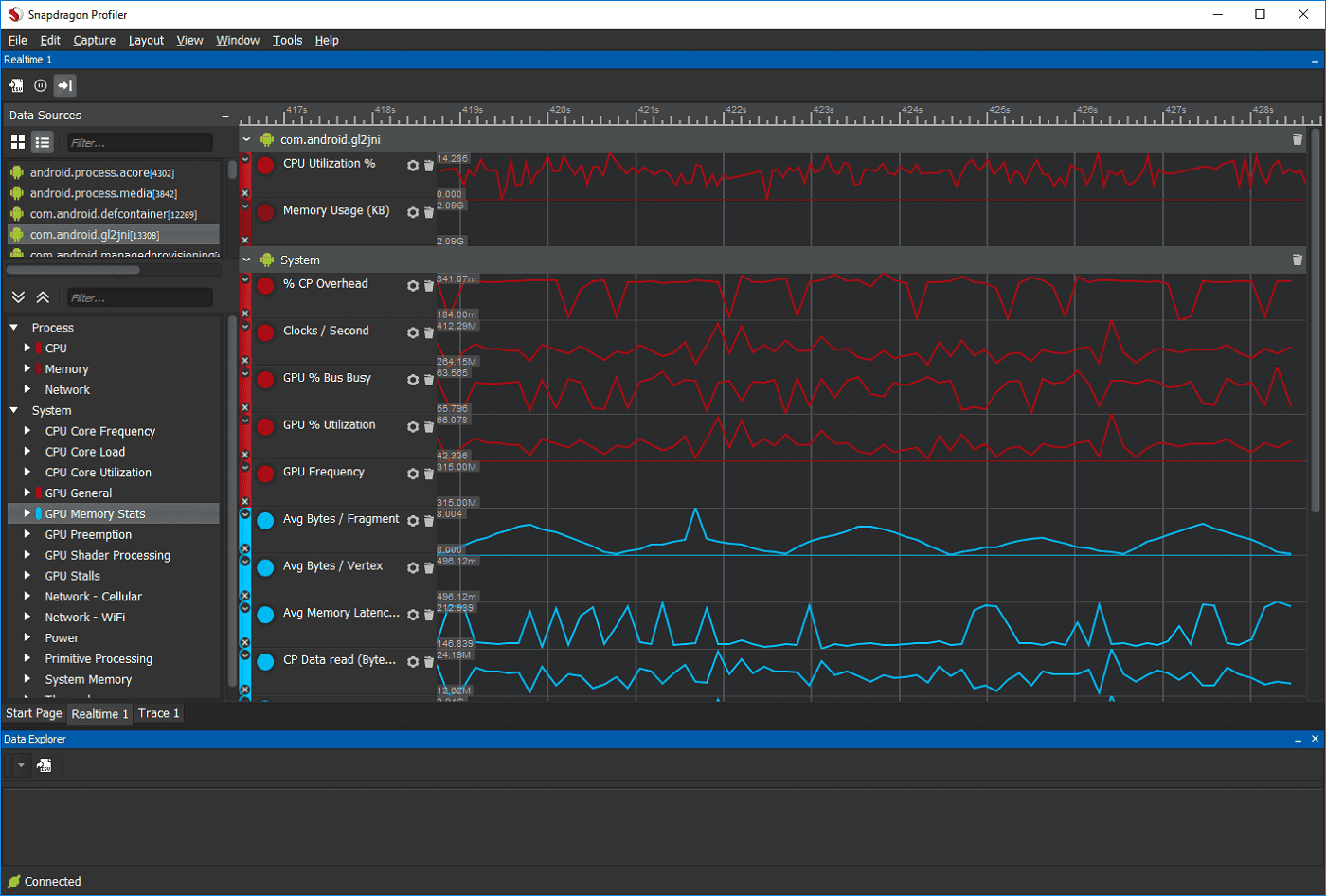Viewport: 1326px width, 896px height.
Task: Expand all metric categories with double-down arrows
Action: 18,297
